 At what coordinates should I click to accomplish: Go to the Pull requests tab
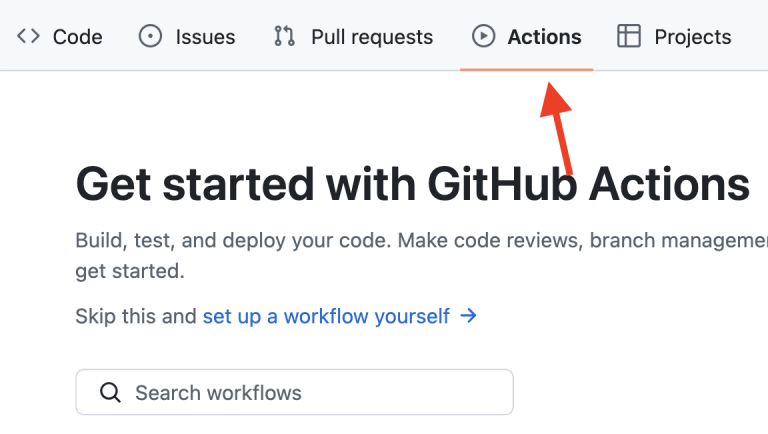371,37
